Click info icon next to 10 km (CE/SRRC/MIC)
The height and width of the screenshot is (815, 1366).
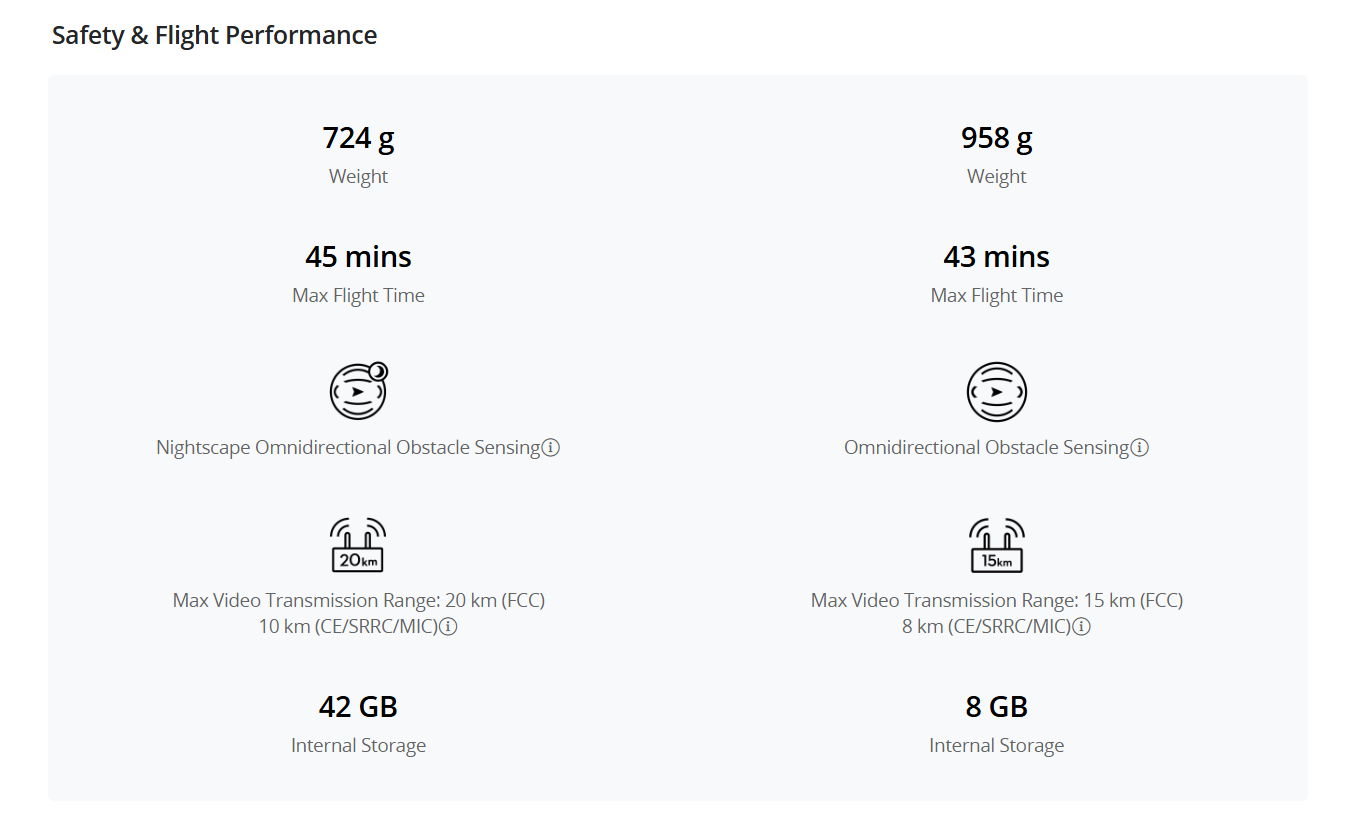pos(448,627)
